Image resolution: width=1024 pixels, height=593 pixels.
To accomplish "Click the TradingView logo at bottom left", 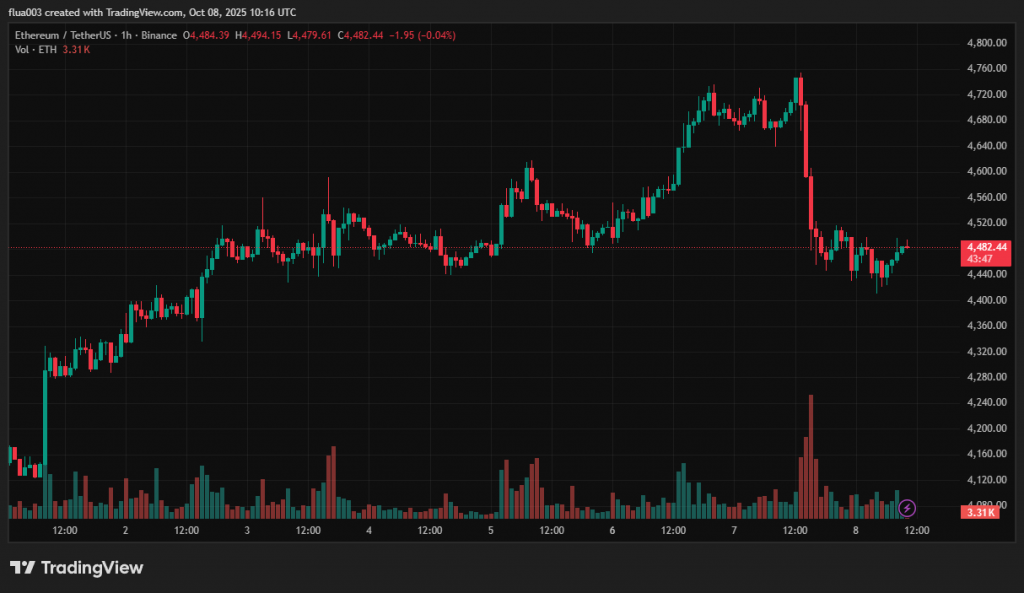I will 77,568.
